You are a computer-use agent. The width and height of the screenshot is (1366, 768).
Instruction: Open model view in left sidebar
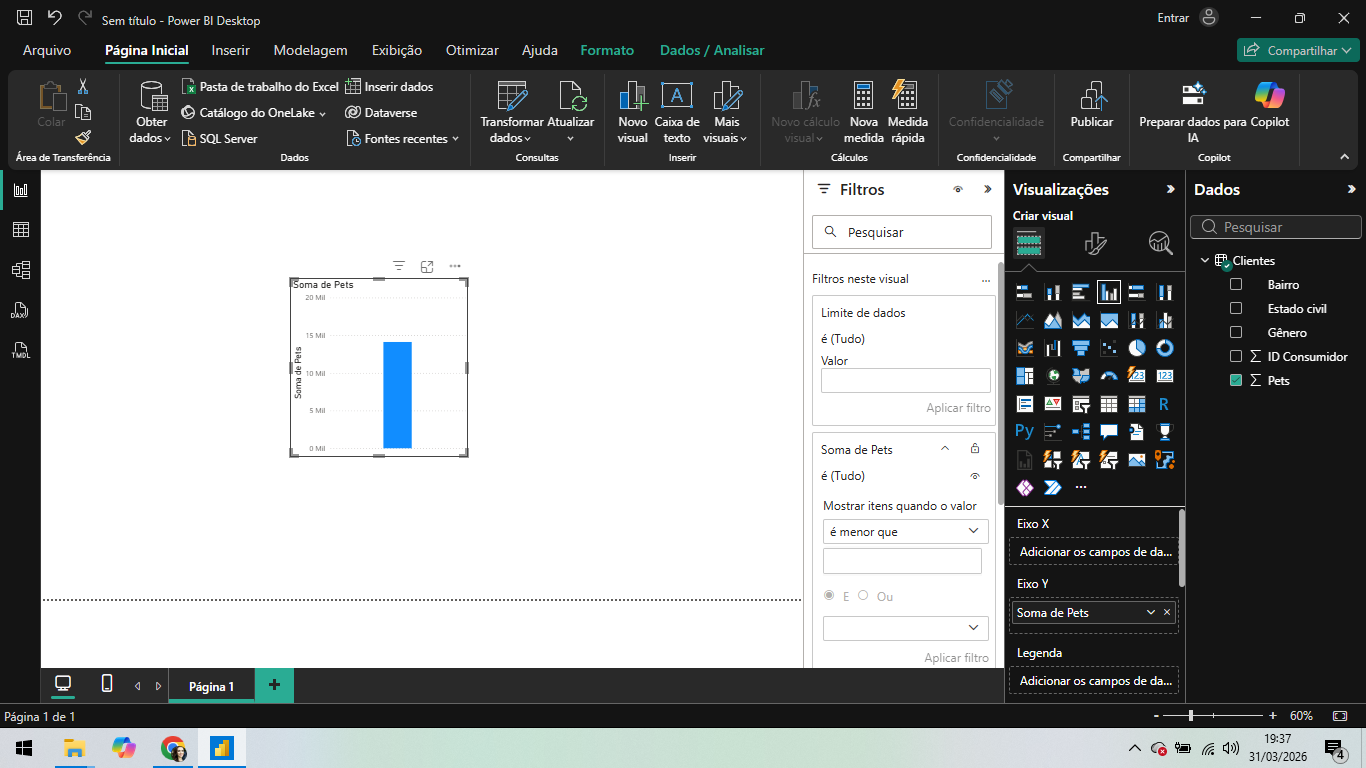click(x=20, y=270)
